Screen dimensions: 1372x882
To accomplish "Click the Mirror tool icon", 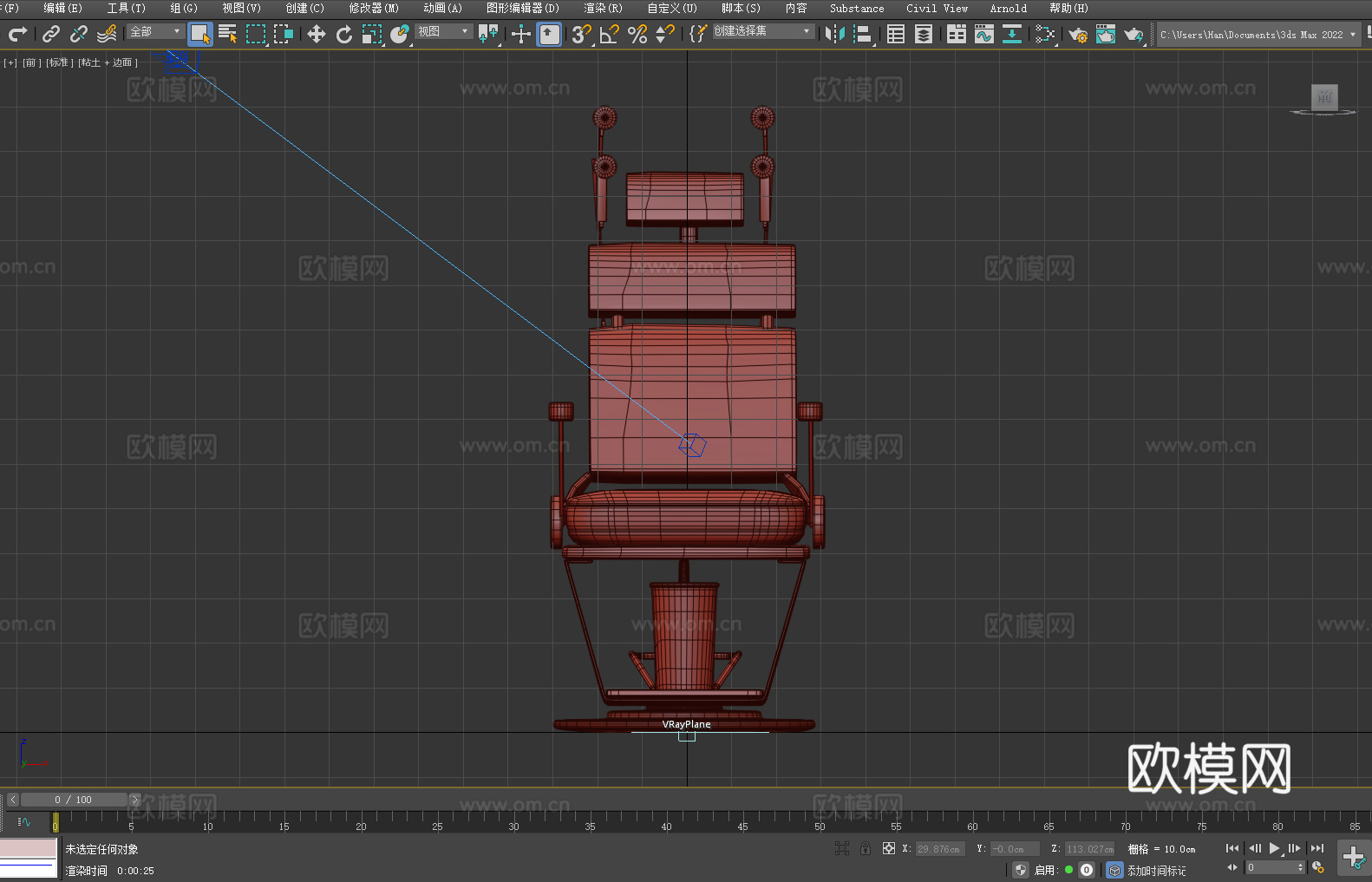I will click(x=835, y=34).
